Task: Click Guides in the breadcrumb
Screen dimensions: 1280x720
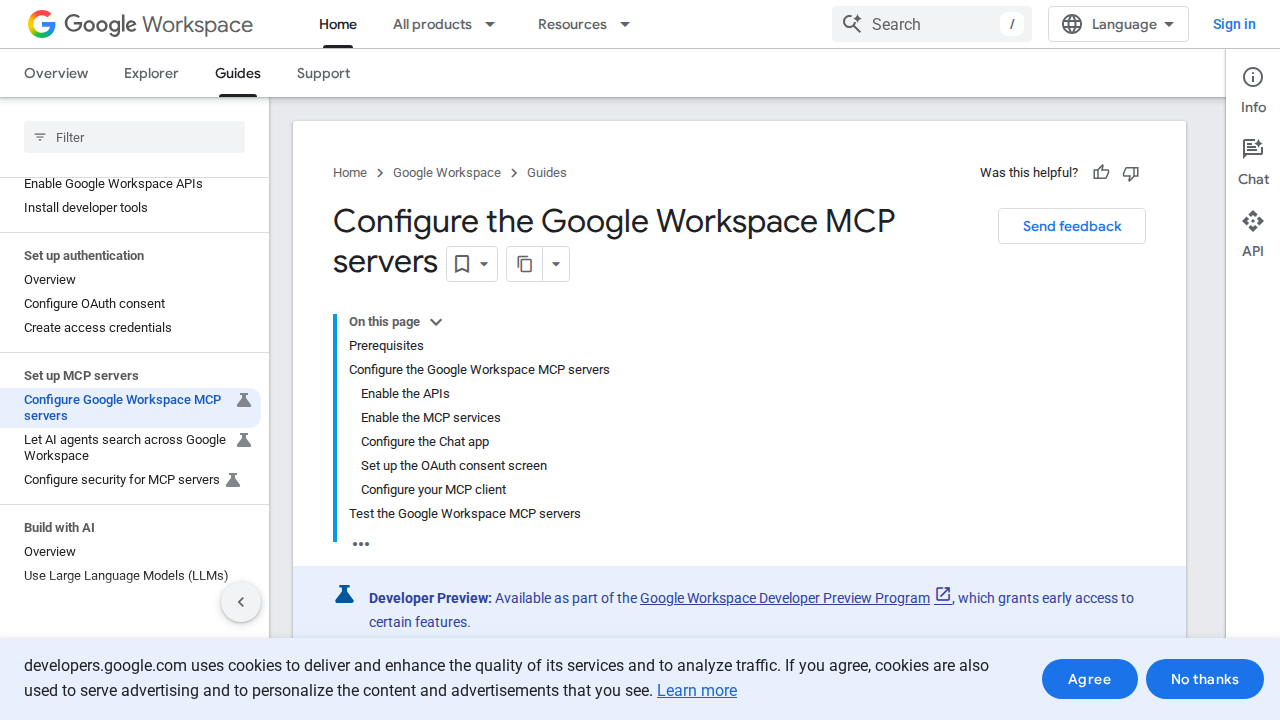Action: coord(547,173)
